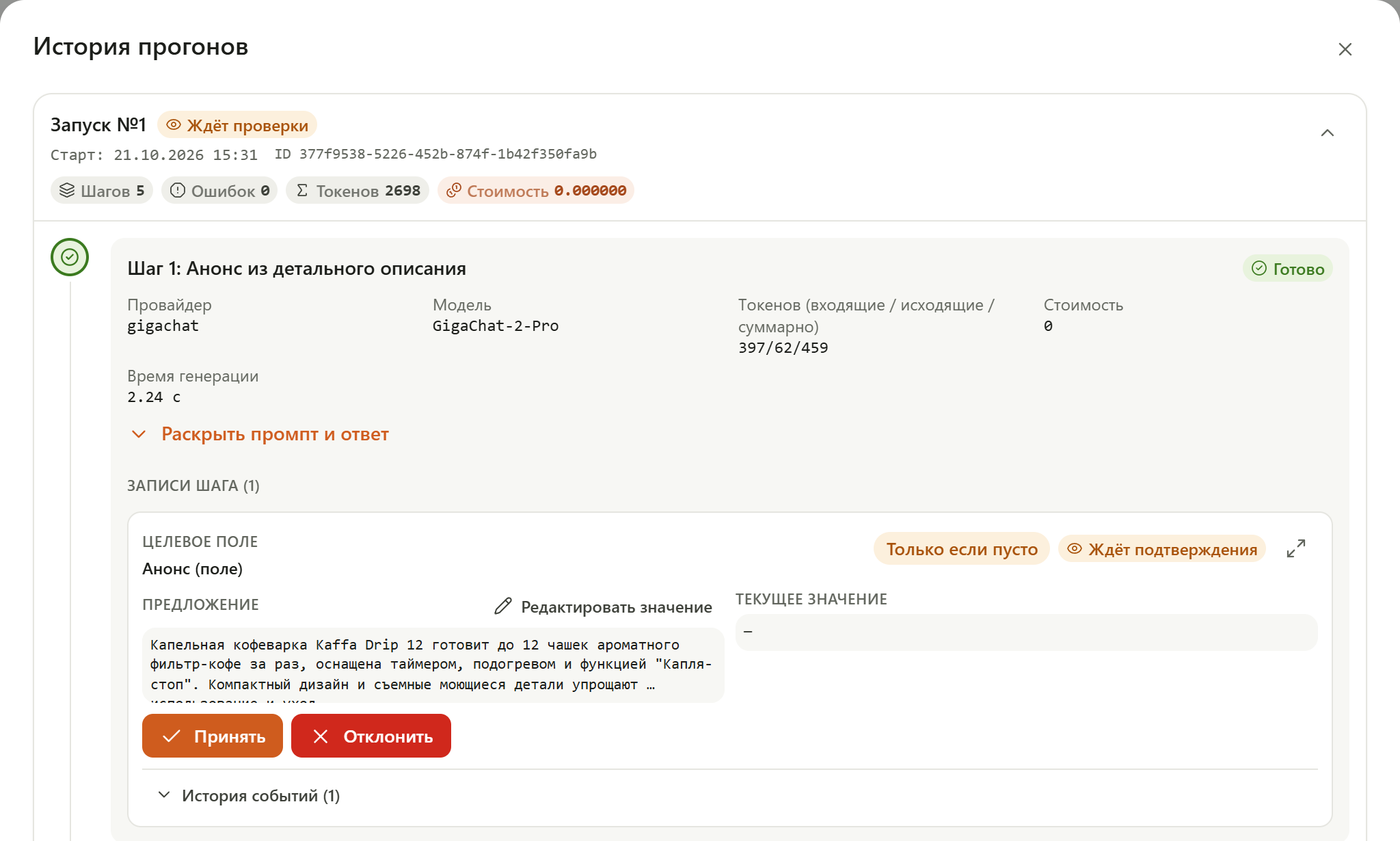Click the ЗАПИСИ ШАГА (1) heading
The width and height of the screenshot is (1400, 841).
193,485
